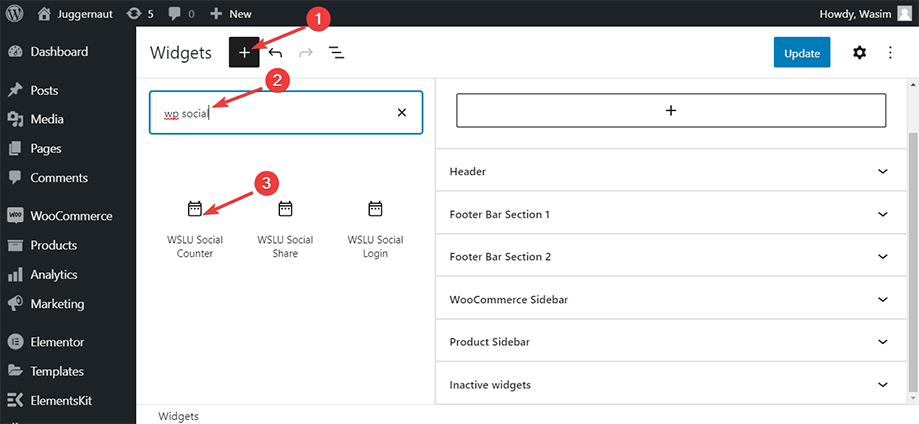The image size is (919, 424).
Task: Open the settings gear icon
Action: [859, 53]
